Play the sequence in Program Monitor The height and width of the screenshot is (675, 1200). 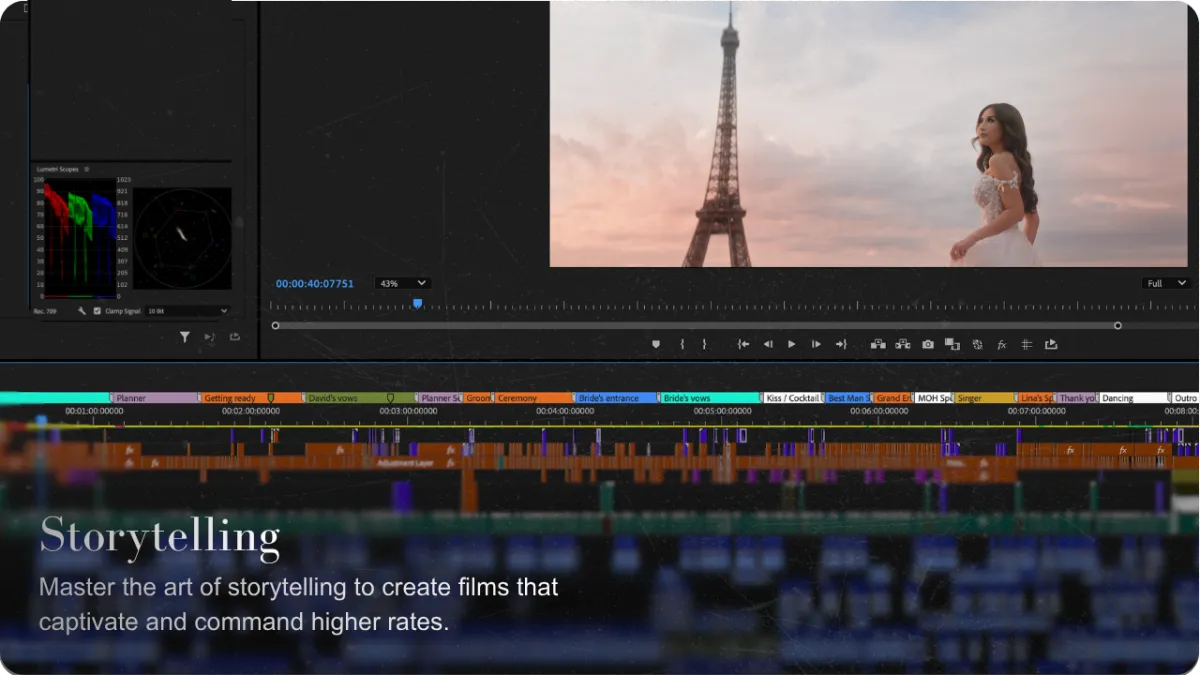point(792,344)
